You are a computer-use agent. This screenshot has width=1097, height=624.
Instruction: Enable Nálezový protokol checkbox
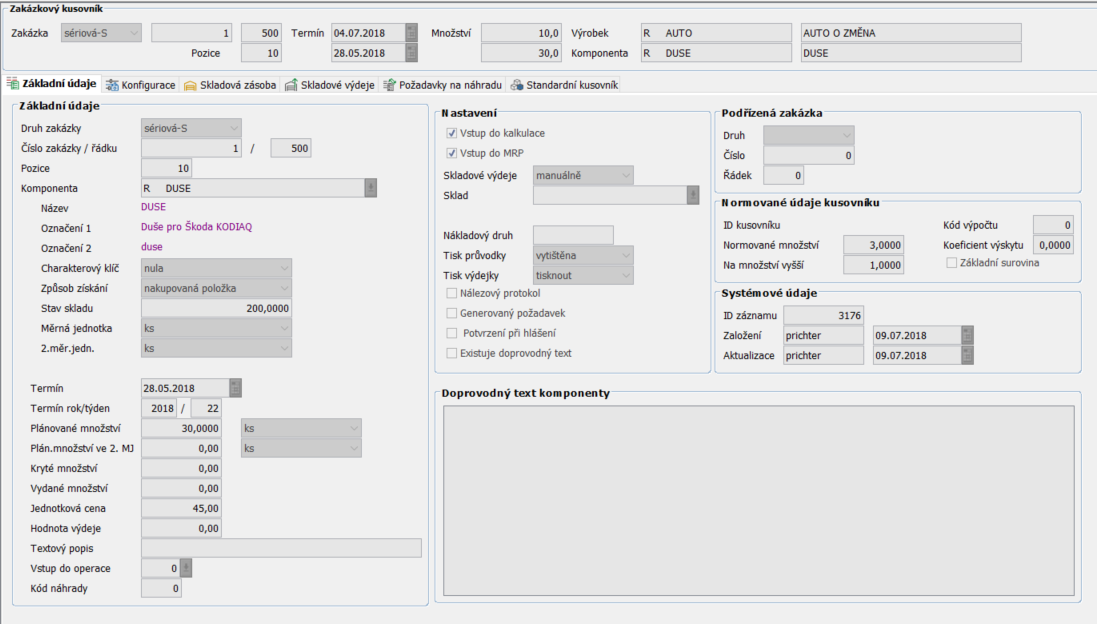point(452,293)
